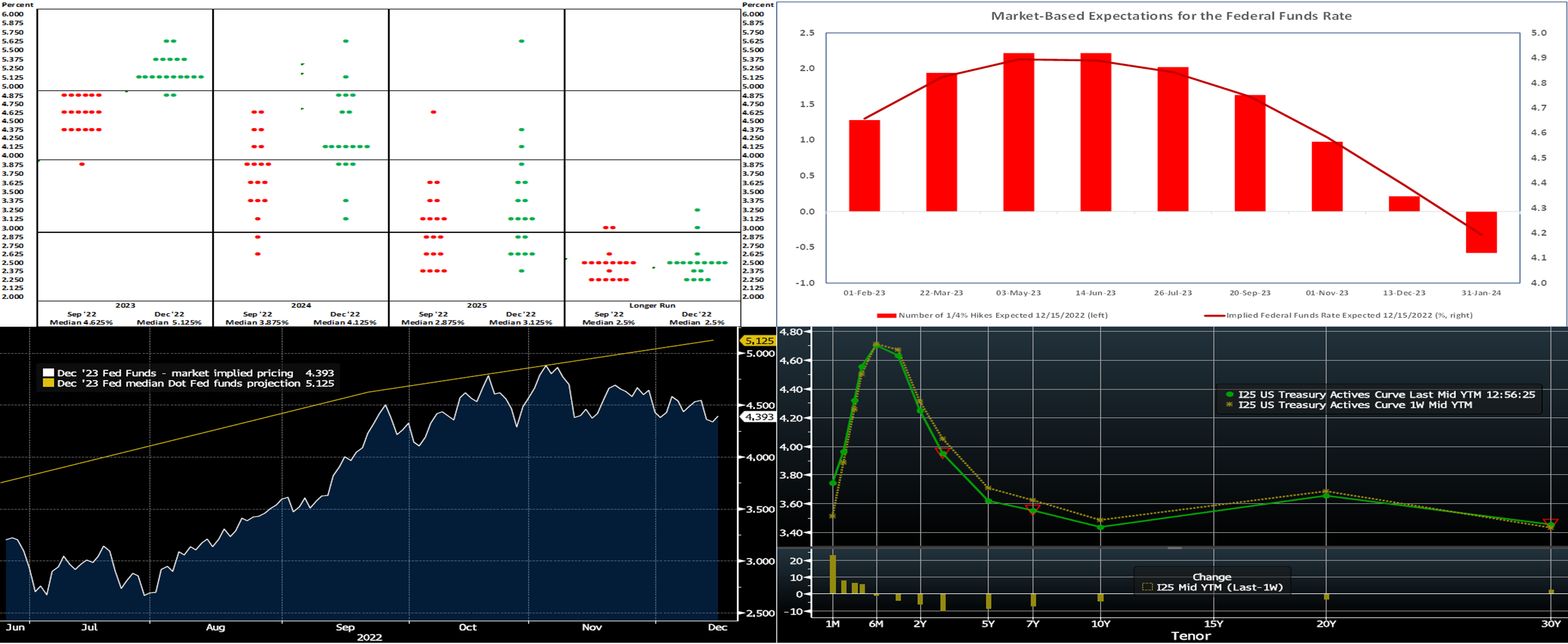The height and width of the screenshot is (644, 1568).
Task: Click yellow asterisk legend icon for 1W Mid YTM
Action: pyautogui.click(x=1230, y=405)
